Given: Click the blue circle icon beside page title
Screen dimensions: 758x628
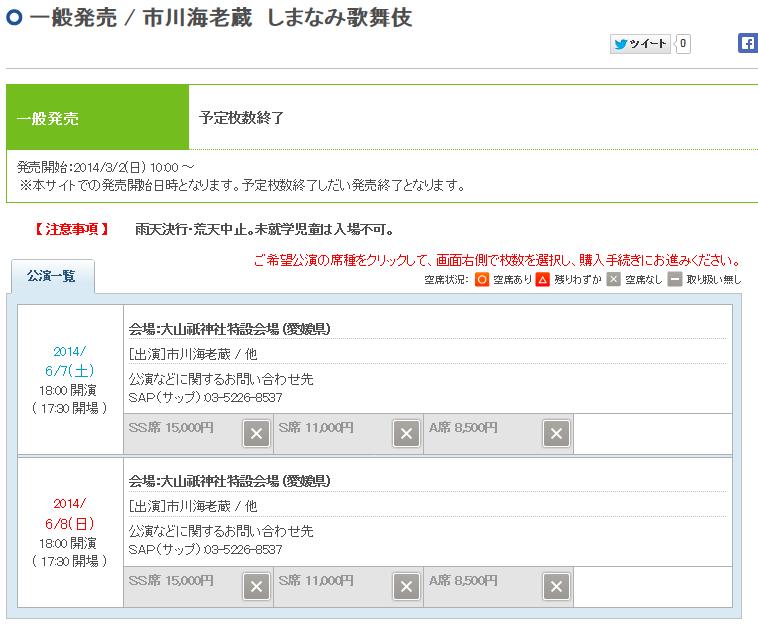Looking at the screenshot, I should click(14, 18).
